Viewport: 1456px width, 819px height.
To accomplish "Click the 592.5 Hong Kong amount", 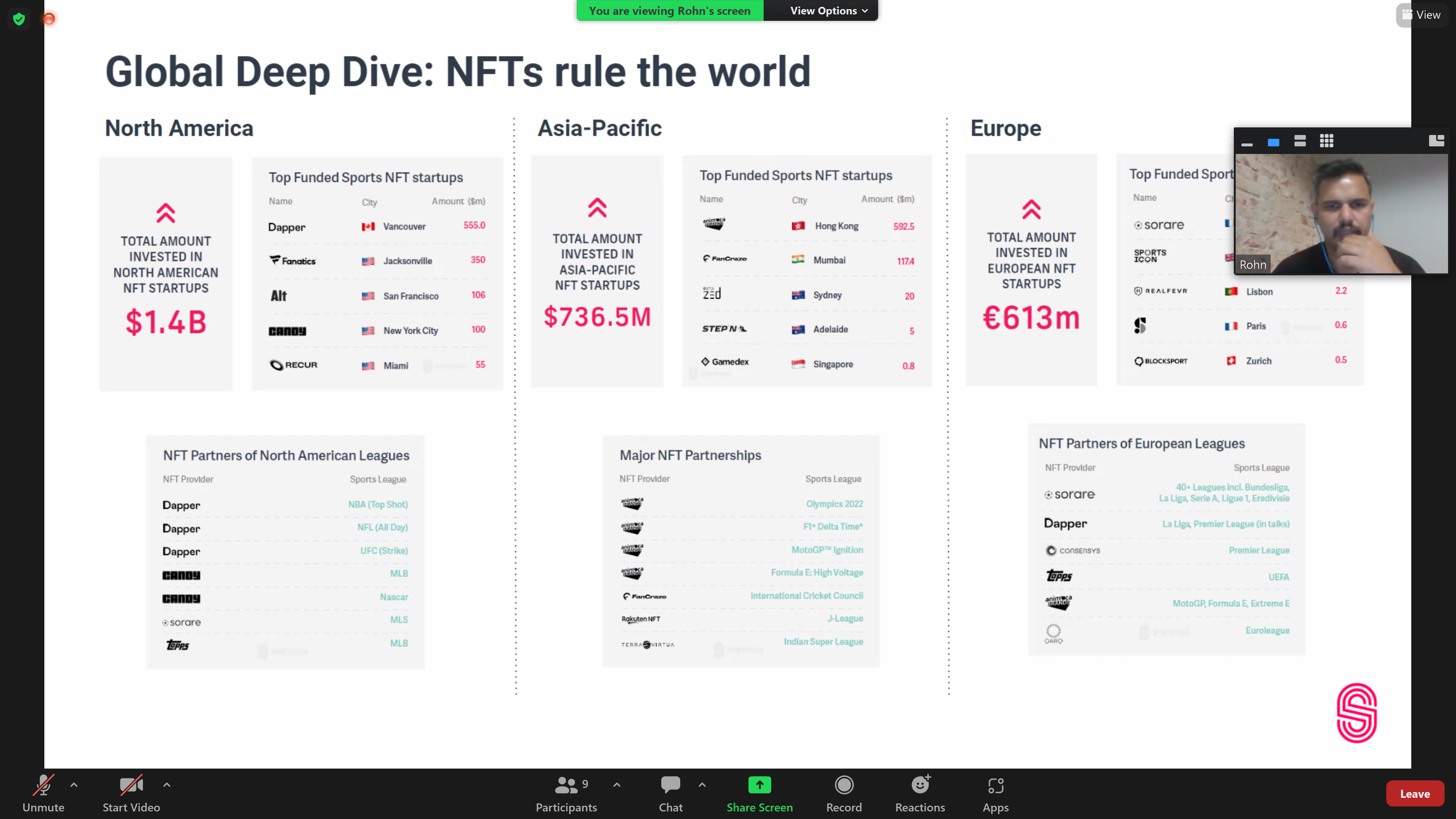I will click(x=903, y=227).
